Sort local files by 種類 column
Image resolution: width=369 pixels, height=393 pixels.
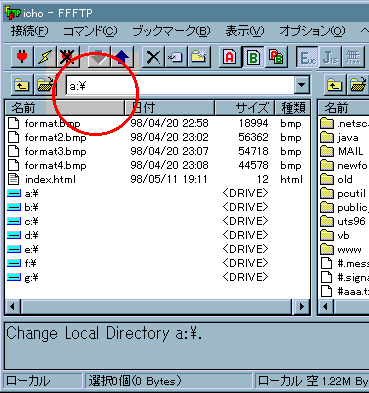tap(293, 108)
